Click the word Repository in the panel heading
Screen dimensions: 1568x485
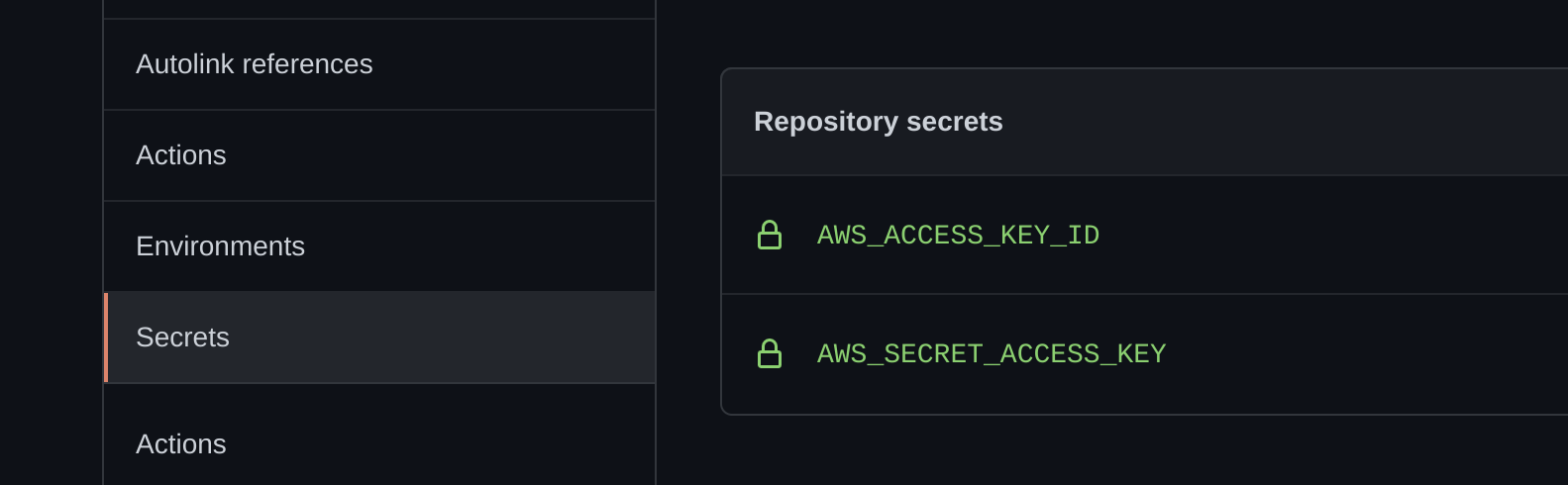pos(826,122)
